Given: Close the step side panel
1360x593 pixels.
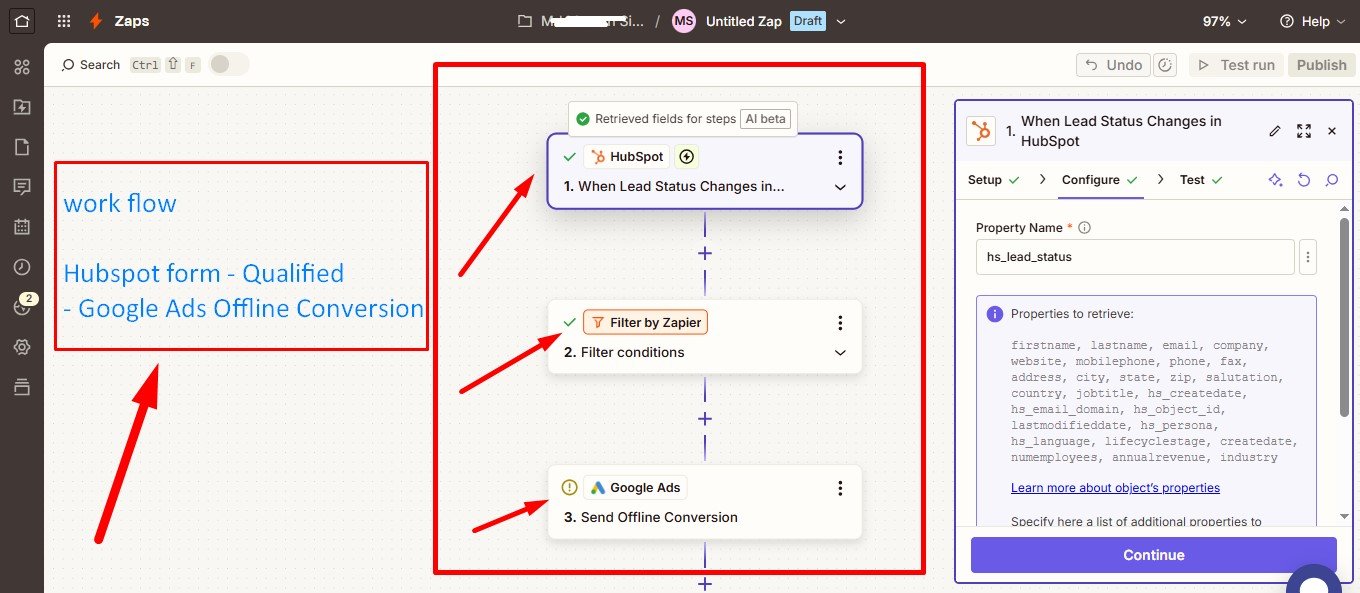Looking at the screenshot, I should click(1332, 131).
